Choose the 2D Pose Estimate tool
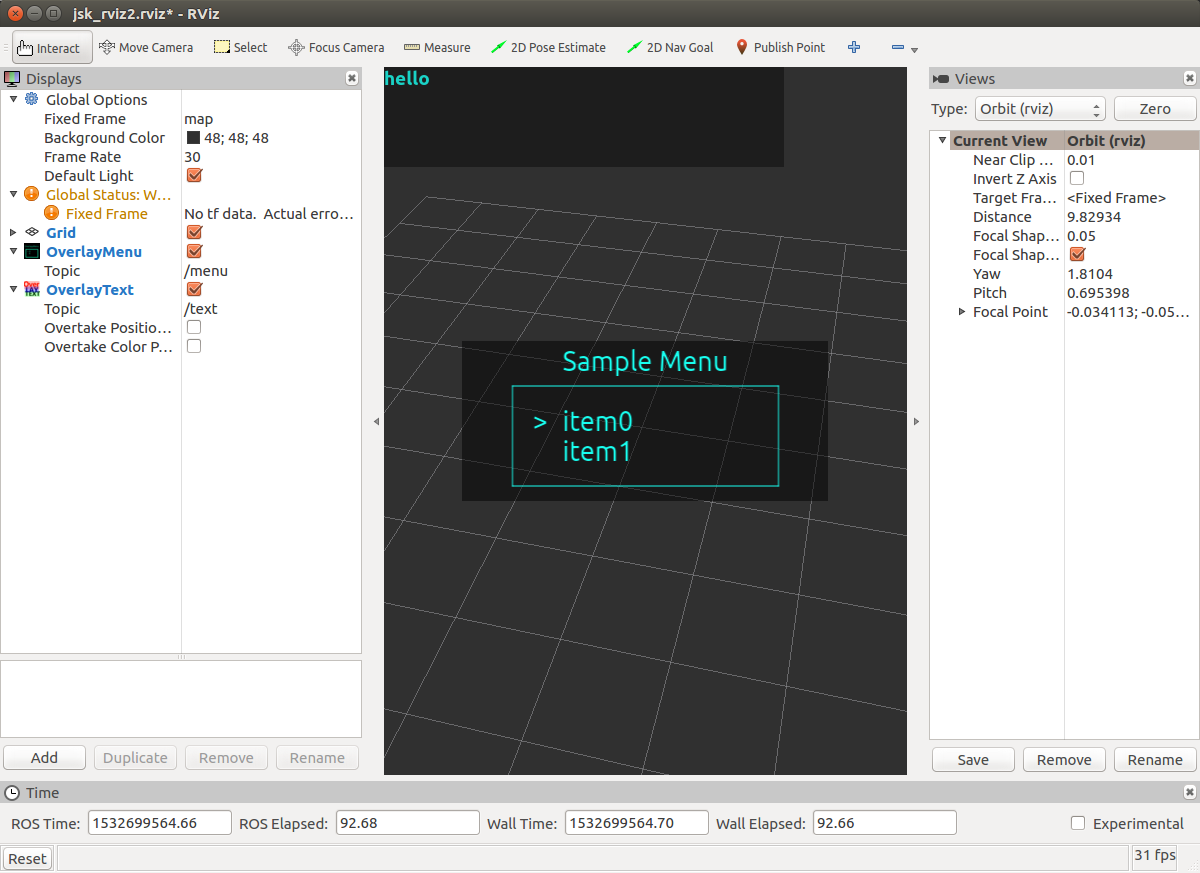The image size is (1200, 873). click(x=548, y=47)
